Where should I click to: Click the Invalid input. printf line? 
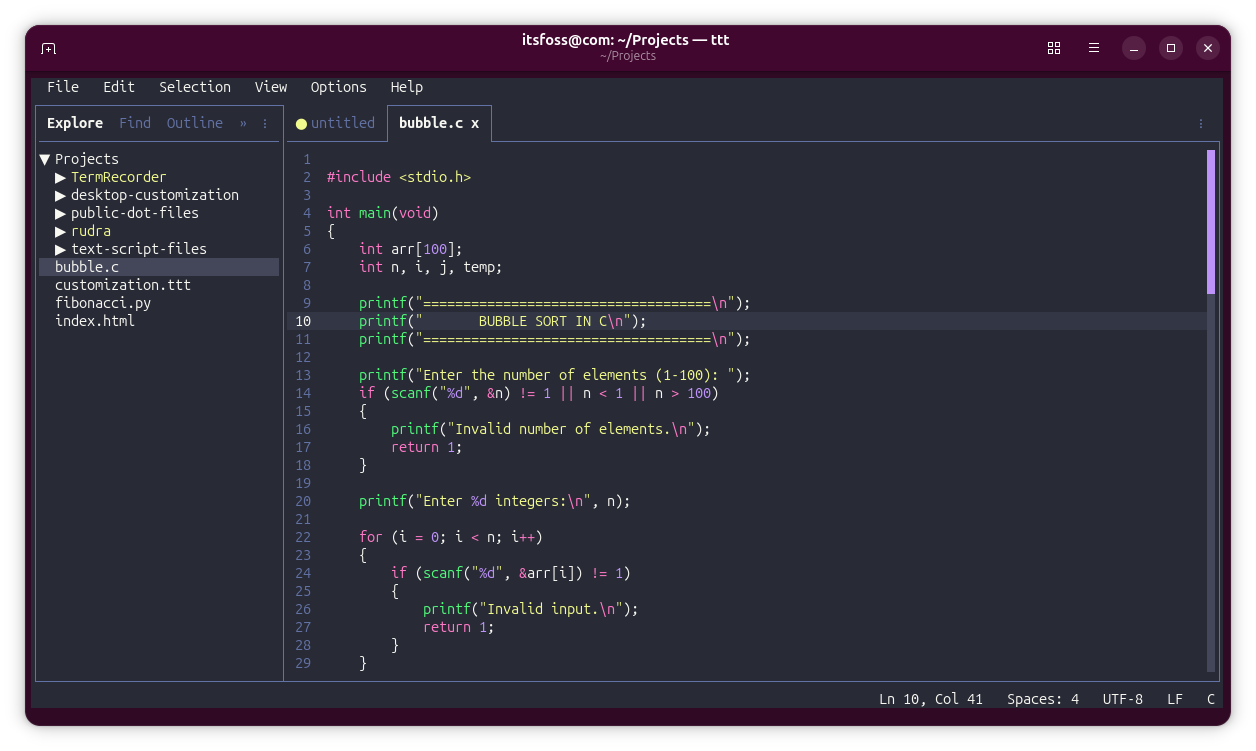531,609
